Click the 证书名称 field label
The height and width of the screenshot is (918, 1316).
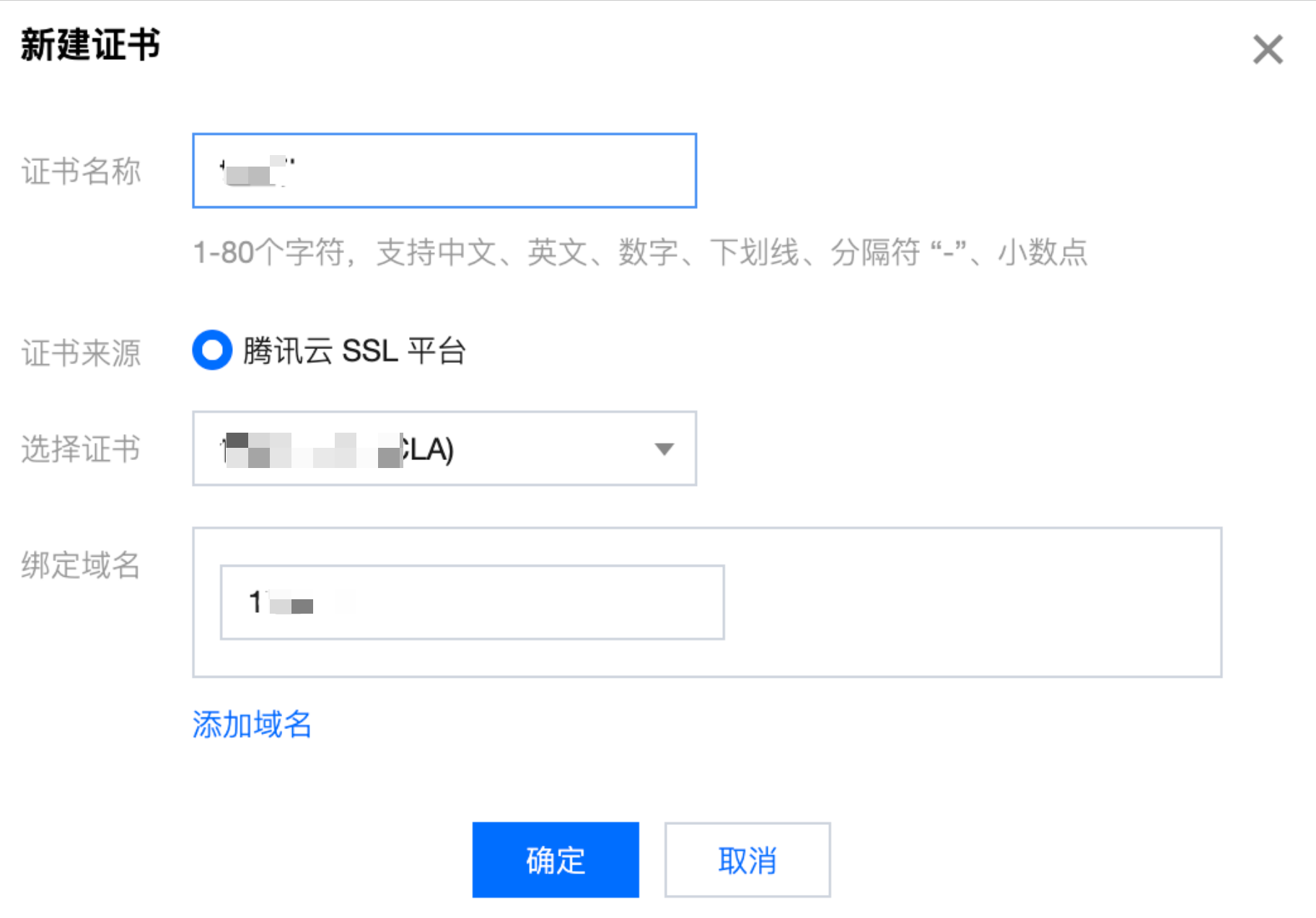(x=81, y=172)
